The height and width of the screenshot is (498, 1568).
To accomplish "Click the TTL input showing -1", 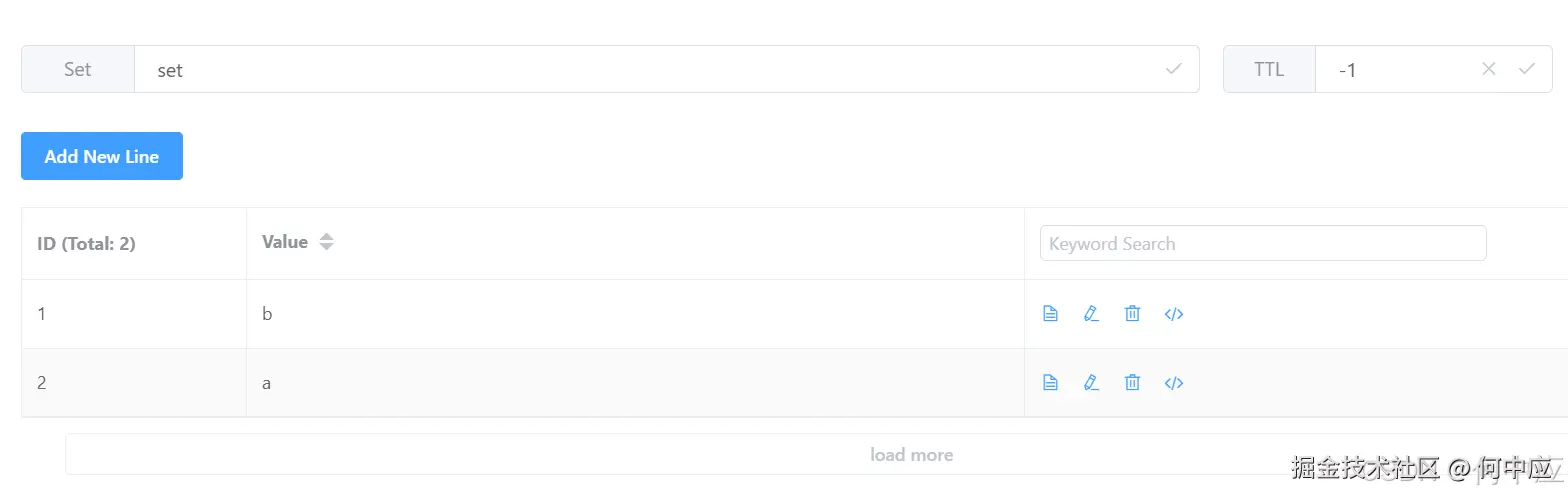I will tap(1395, 69).
